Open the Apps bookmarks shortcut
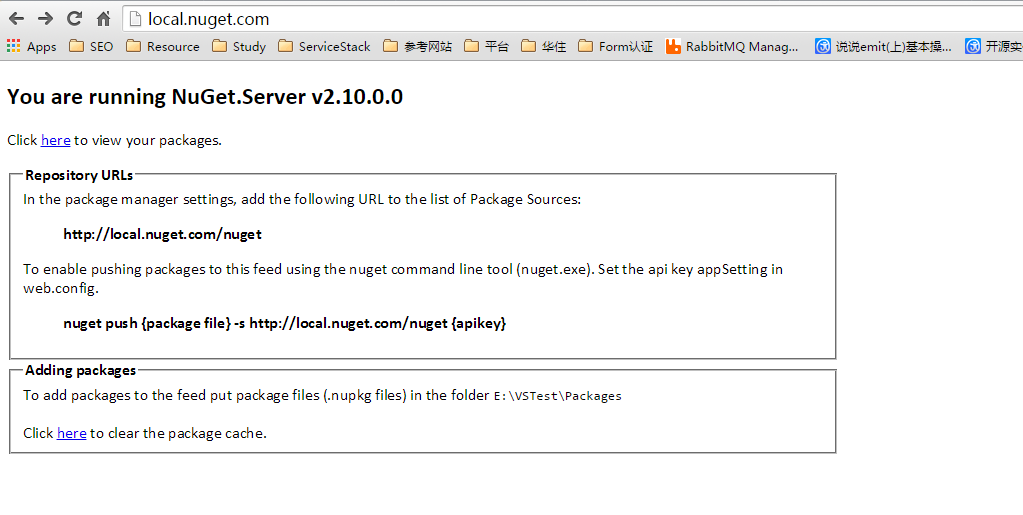This screenshot has height=515, width=1023. tap(31, 46)
